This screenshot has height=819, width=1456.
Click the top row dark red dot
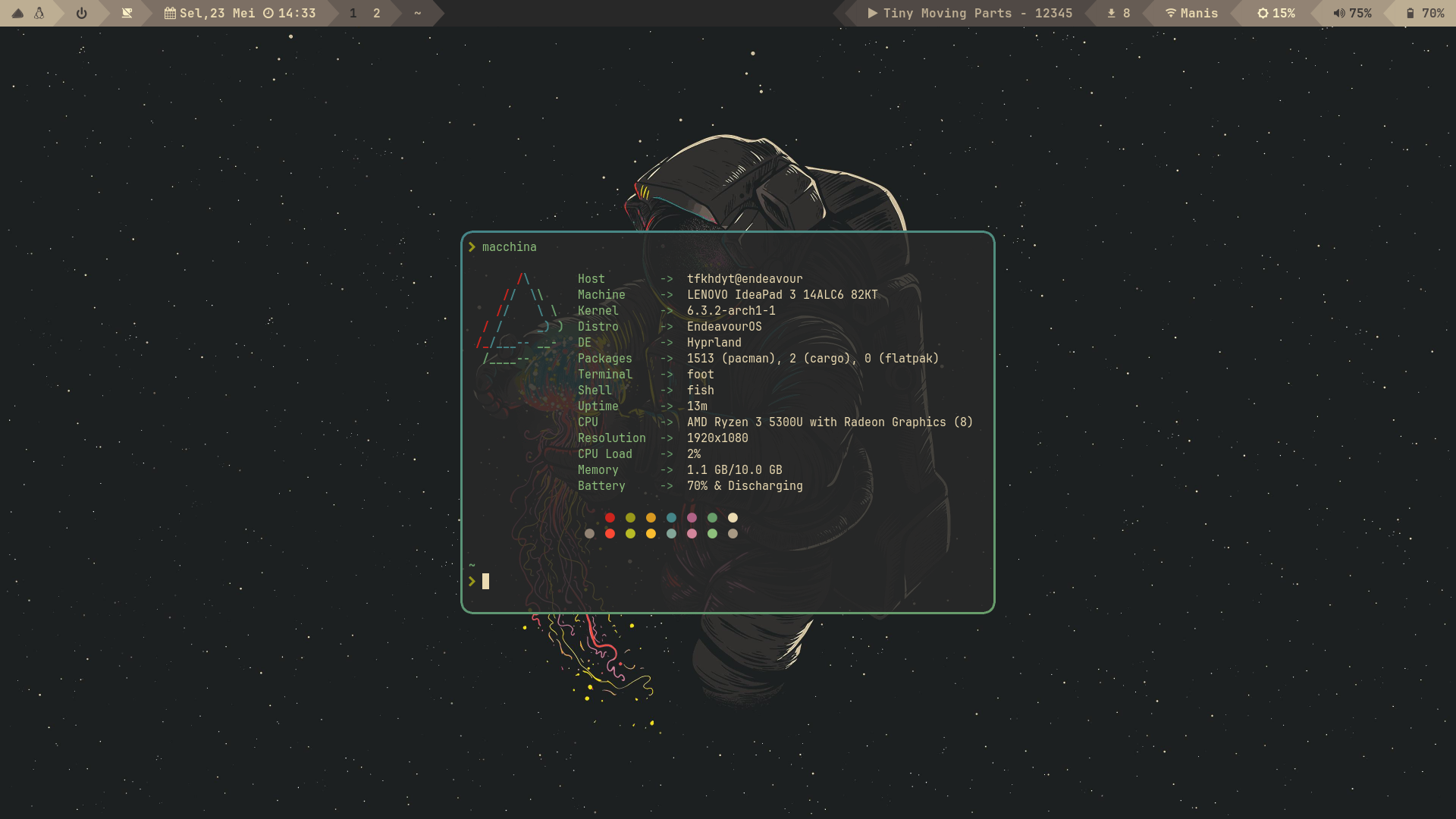610,518
